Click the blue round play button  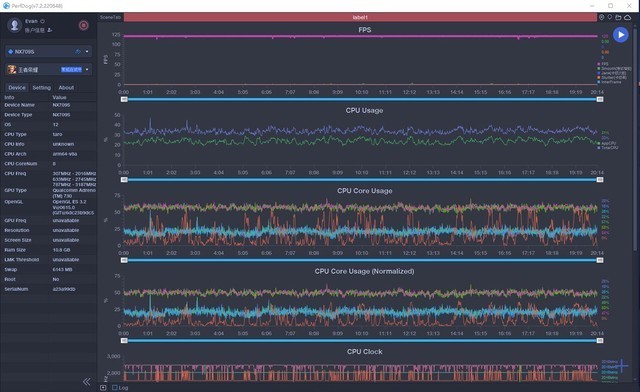tap(621, 35)
